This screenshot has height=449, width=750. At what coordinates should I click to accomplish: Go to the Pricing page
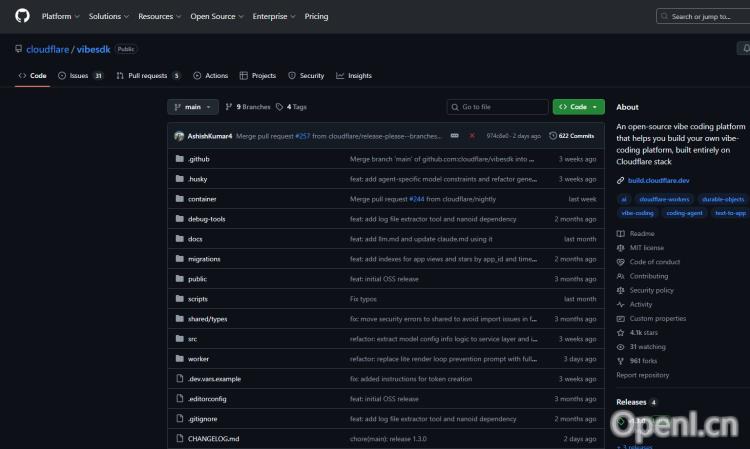tap(316, 16)
